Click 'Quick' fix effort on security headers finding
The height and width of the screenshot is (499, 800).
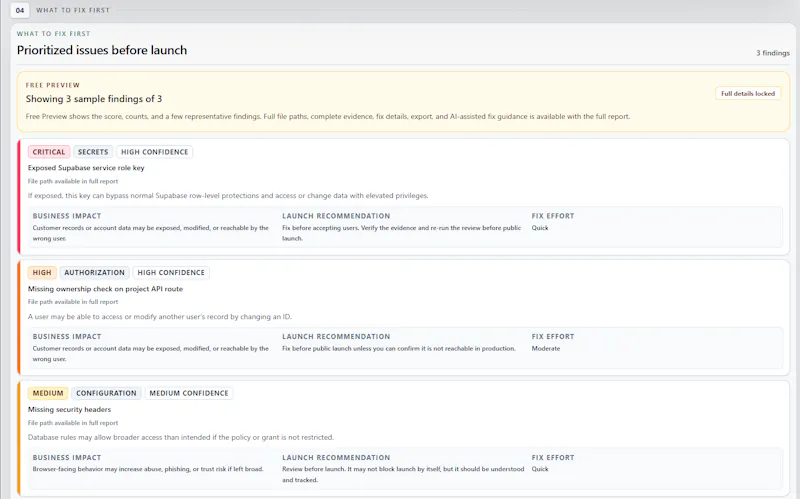pyautogui.click(x=540, y=469)
